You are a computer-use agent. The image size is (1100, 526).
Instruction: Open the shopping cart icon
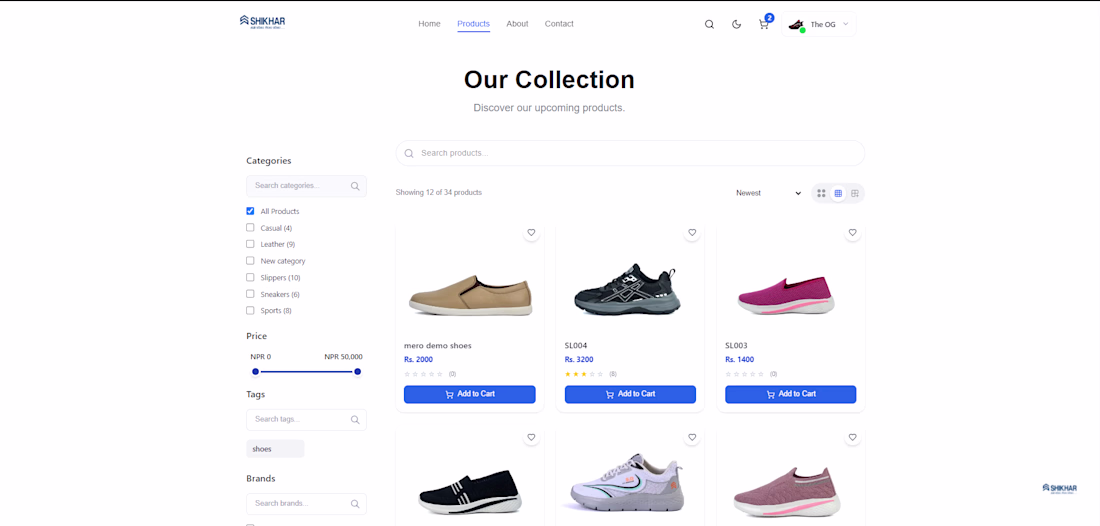coord(763,25)
